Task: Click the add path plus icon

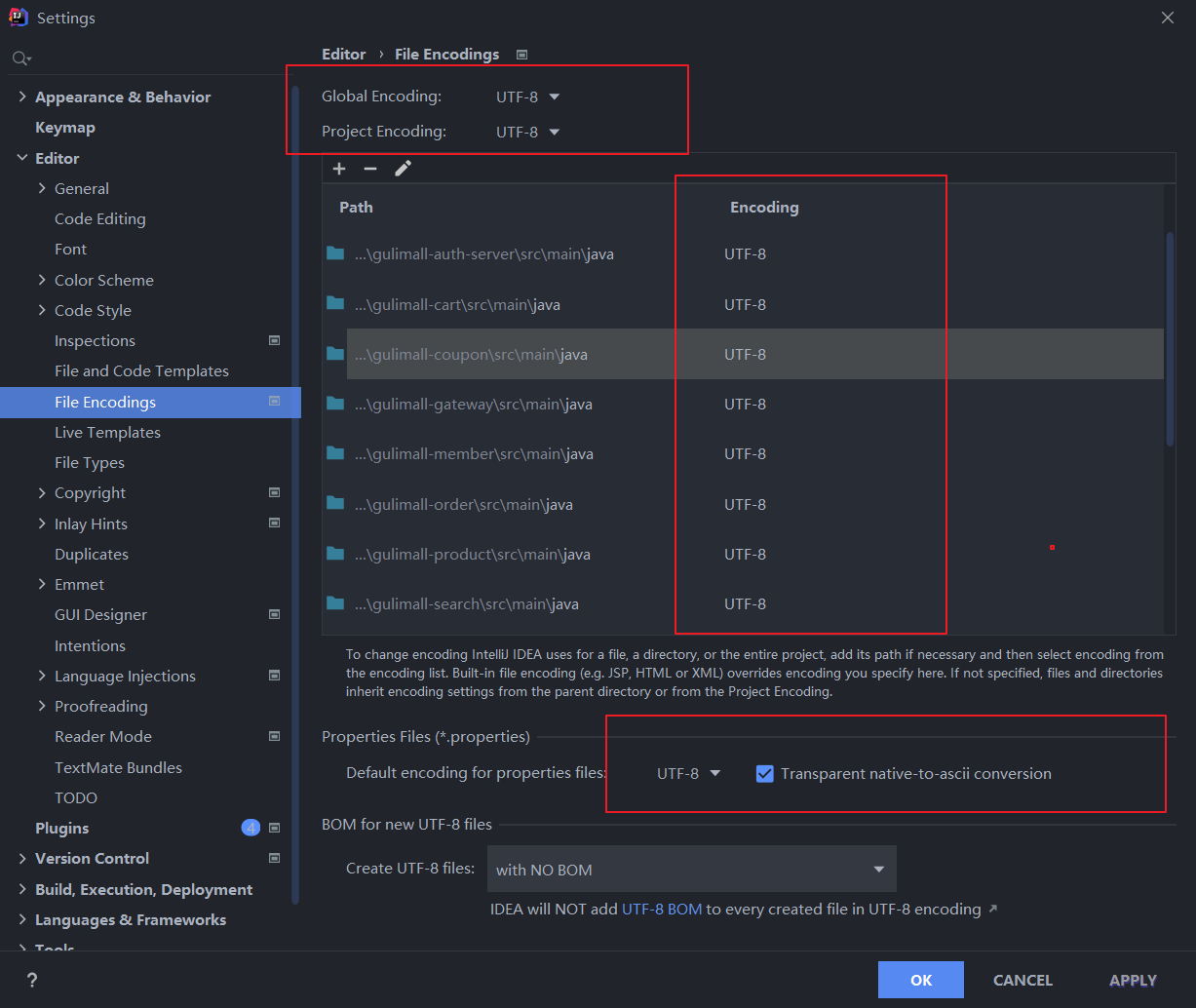Action: [339, 169]
